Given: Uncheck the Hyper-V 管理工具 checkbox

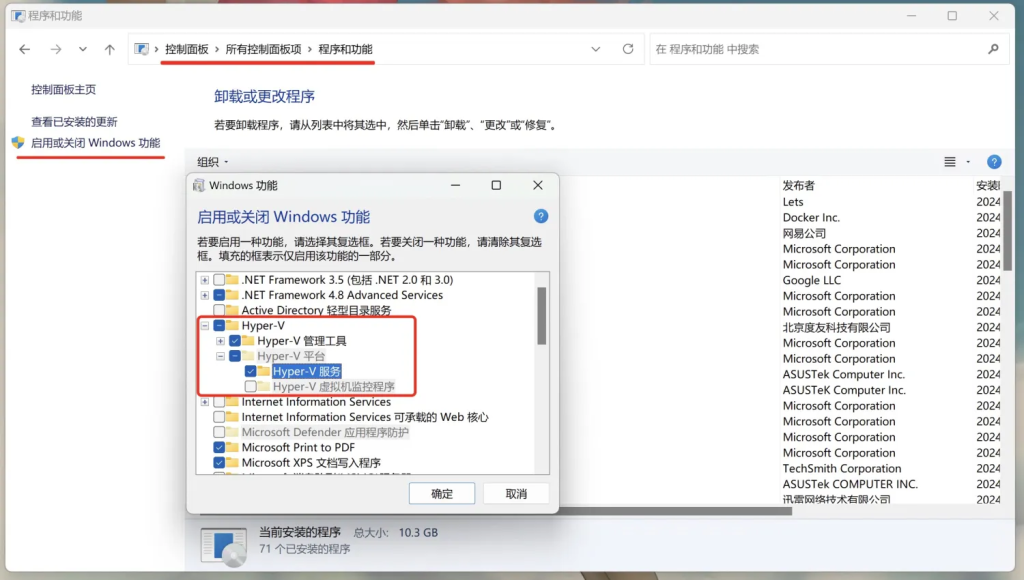Looking at the screenshot, I should 235,340.
